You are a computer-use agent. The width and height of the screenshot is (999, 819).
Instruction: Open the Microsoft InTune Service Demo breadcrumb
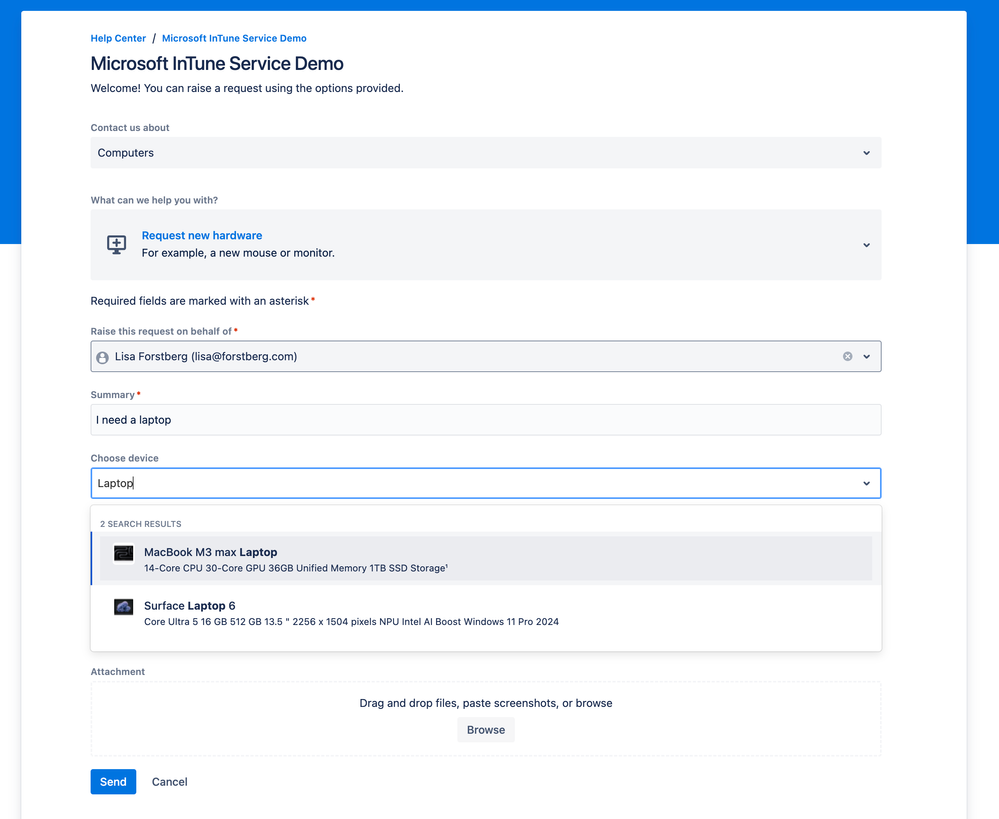coord(233,37)
